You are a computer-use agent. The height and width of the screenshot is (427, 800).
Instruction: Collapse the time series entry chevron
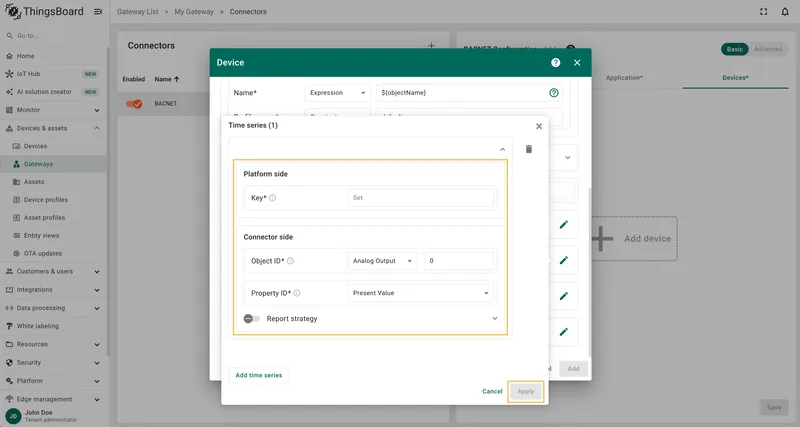coord(502,149)
